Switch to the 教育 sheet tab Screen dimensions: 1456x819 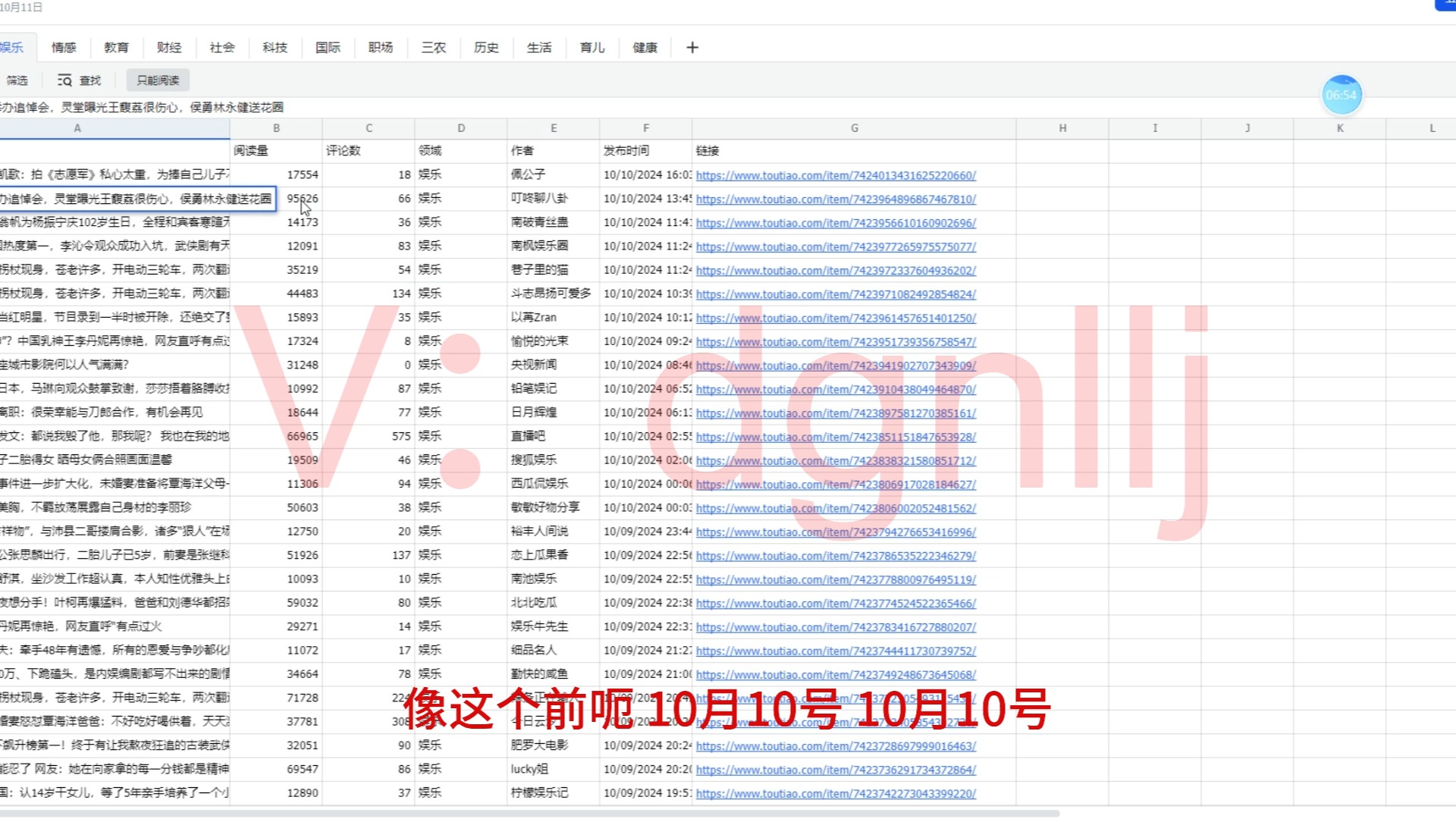click(x=116, y=48)
